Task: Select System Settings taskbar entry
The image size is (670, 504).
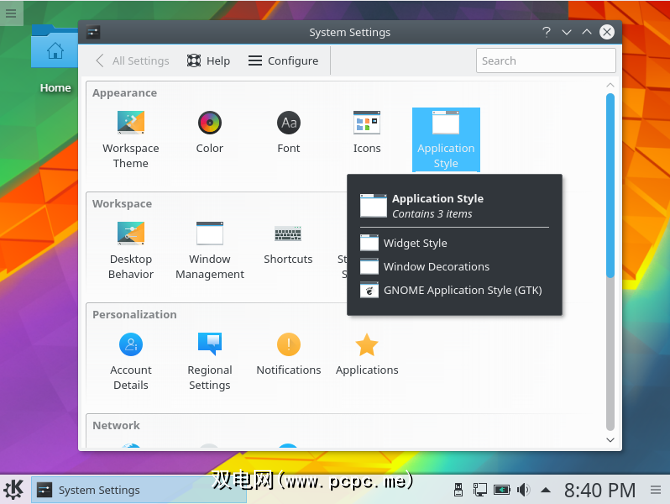Action: (139, 489)
